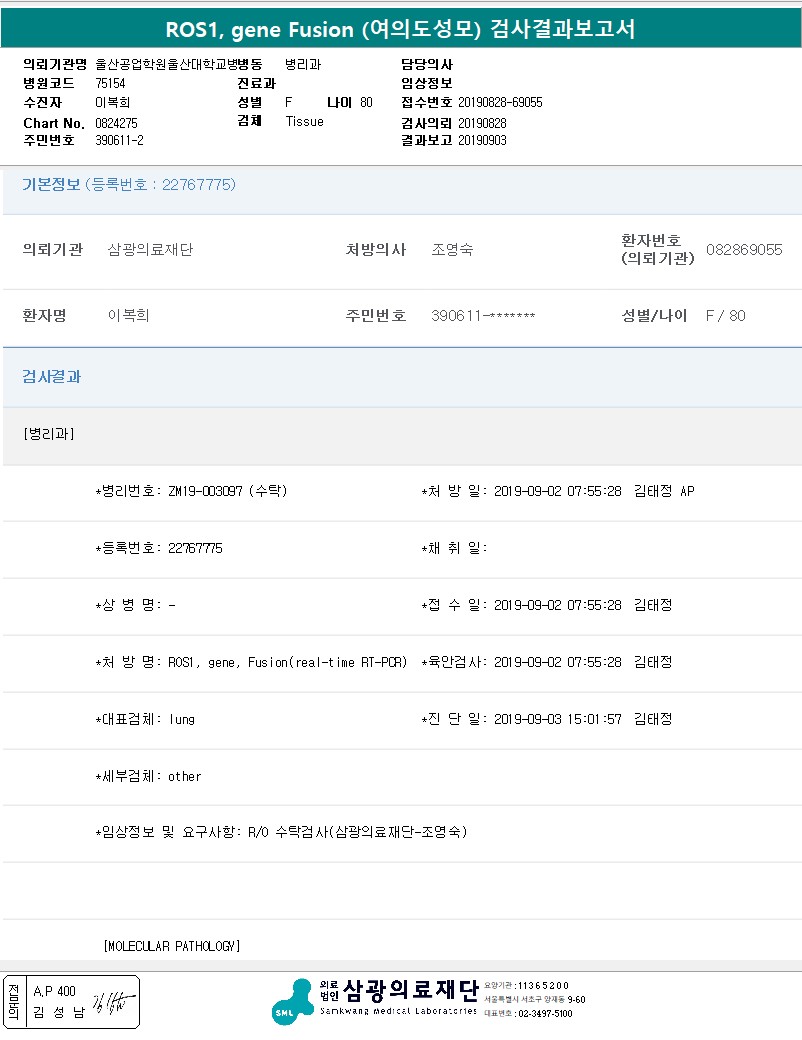Click the signature next to 김성남
This screenshot has height=1040, width=802.
point(113,1002)
